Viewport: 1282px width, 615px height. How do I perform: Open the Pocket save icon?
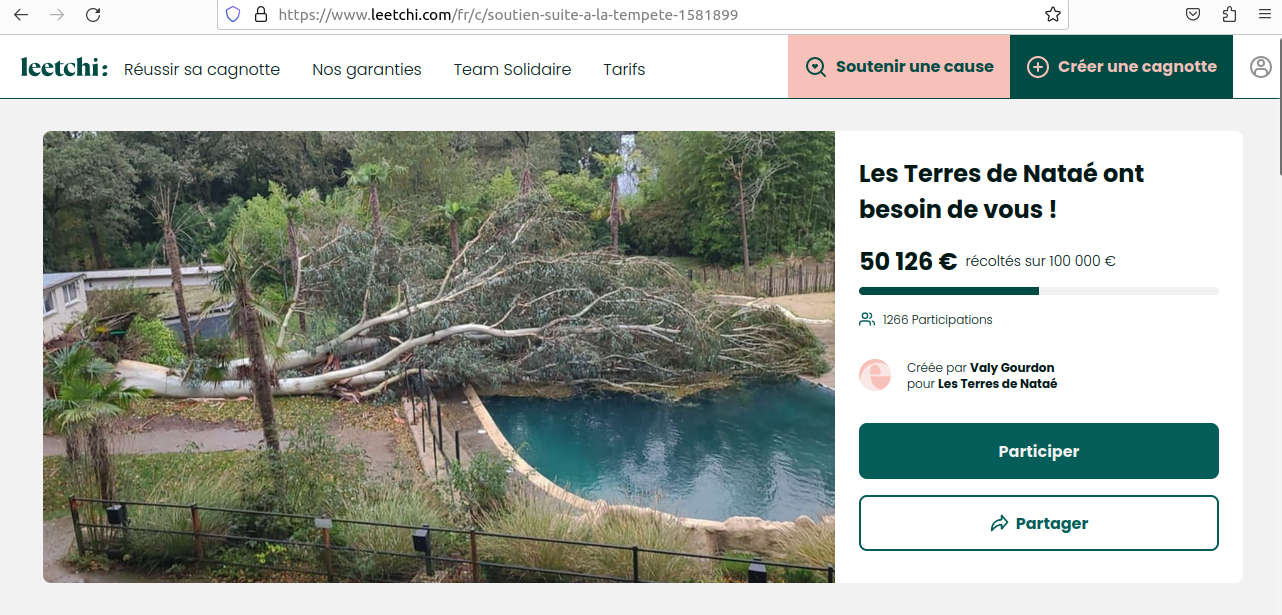[x=1193, y=15]
